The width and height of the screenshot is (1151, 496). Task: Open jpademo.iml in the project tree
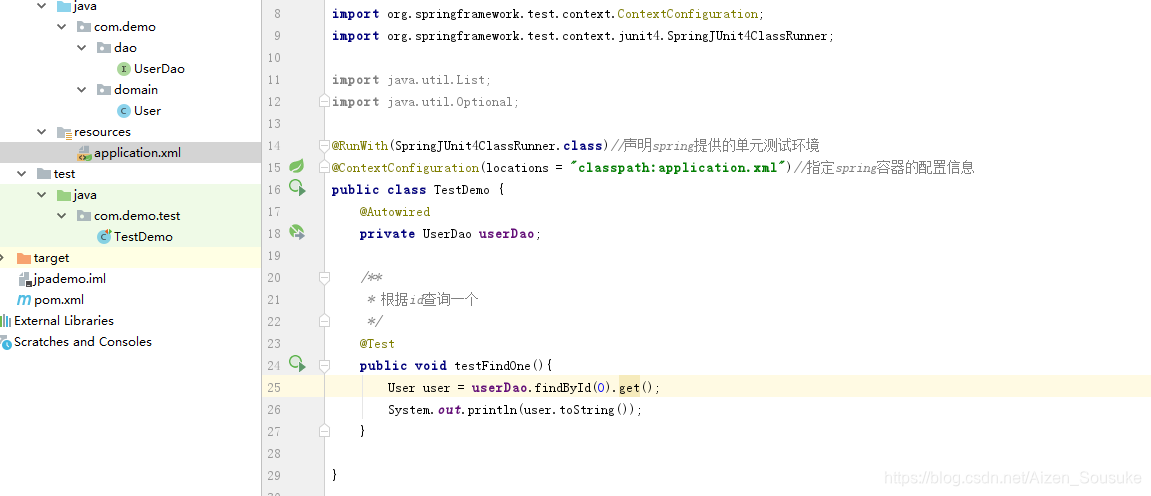point(70,279)
